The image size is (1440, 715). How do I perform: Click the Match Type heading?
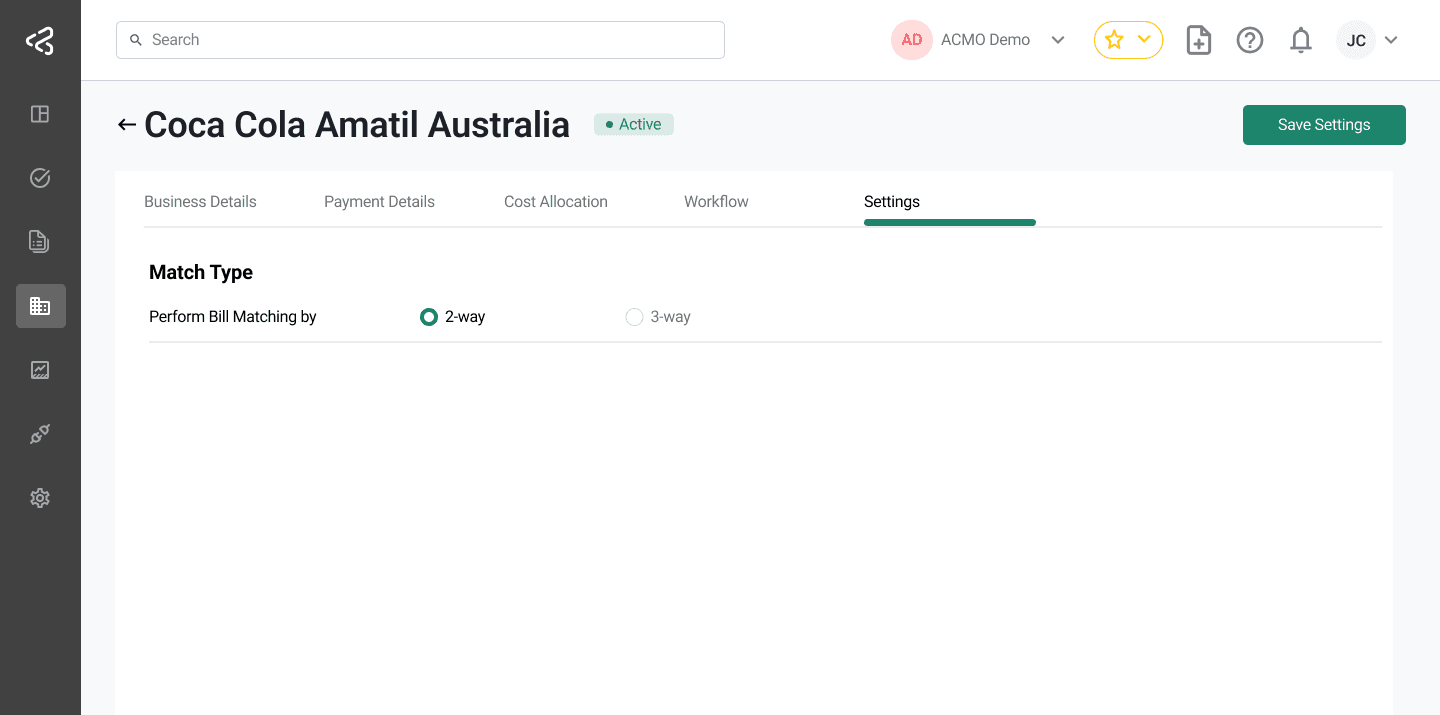click(x=201, y=272)
